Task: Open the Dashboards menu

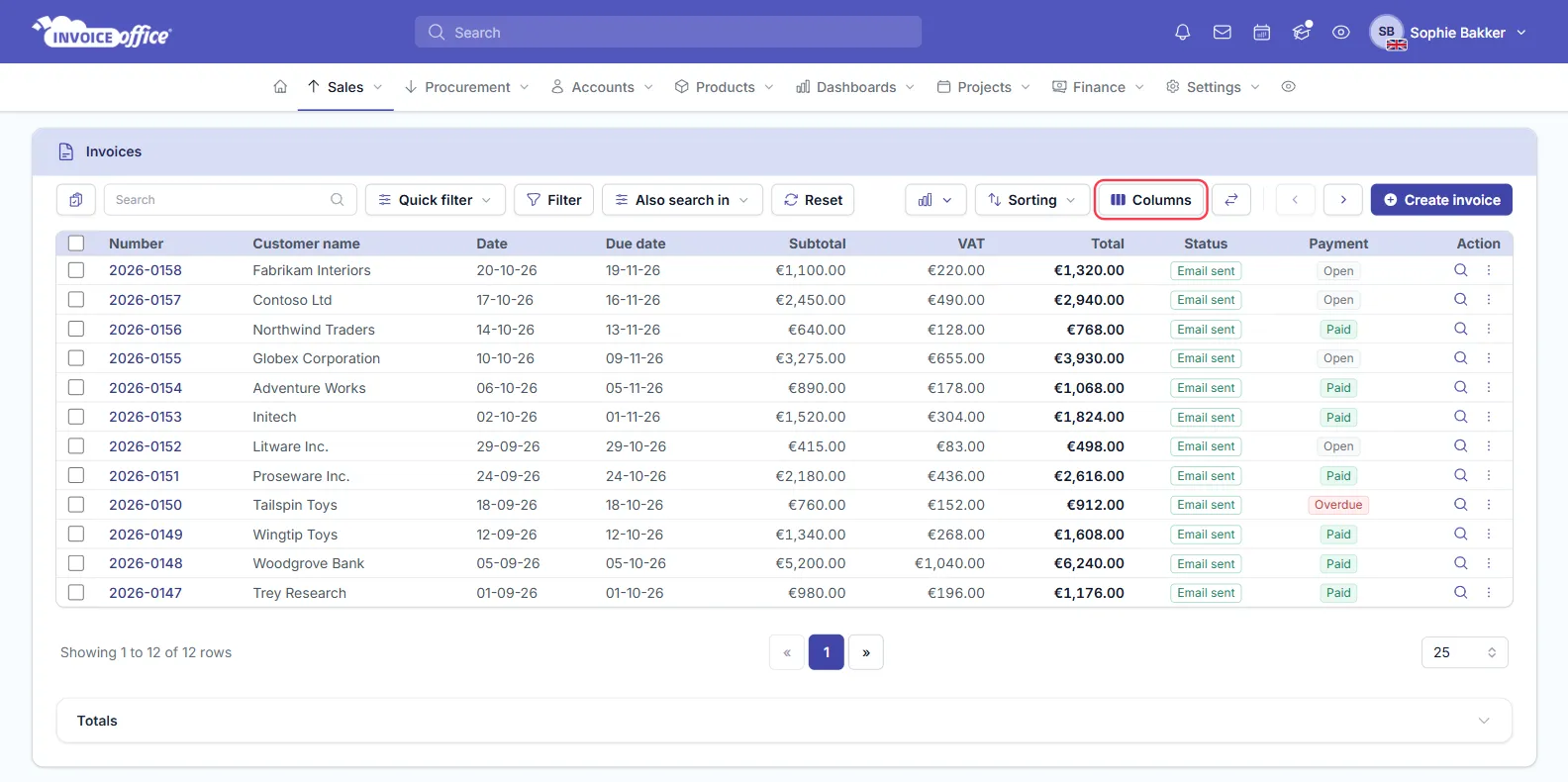Action: tap(856, 87)
